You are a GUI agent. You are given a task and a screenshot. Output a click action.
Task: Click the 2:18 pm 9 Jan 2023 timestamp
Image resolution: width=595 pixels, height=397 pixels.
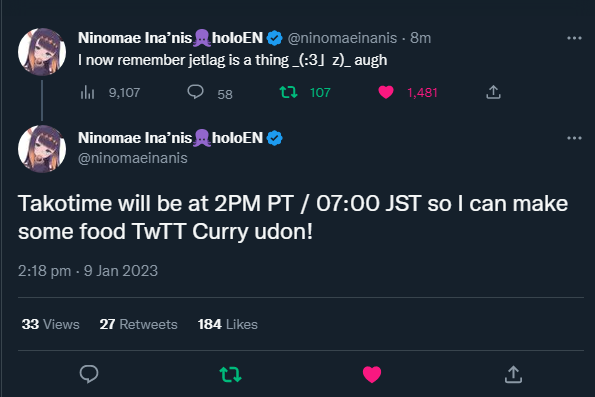point(88,271)
